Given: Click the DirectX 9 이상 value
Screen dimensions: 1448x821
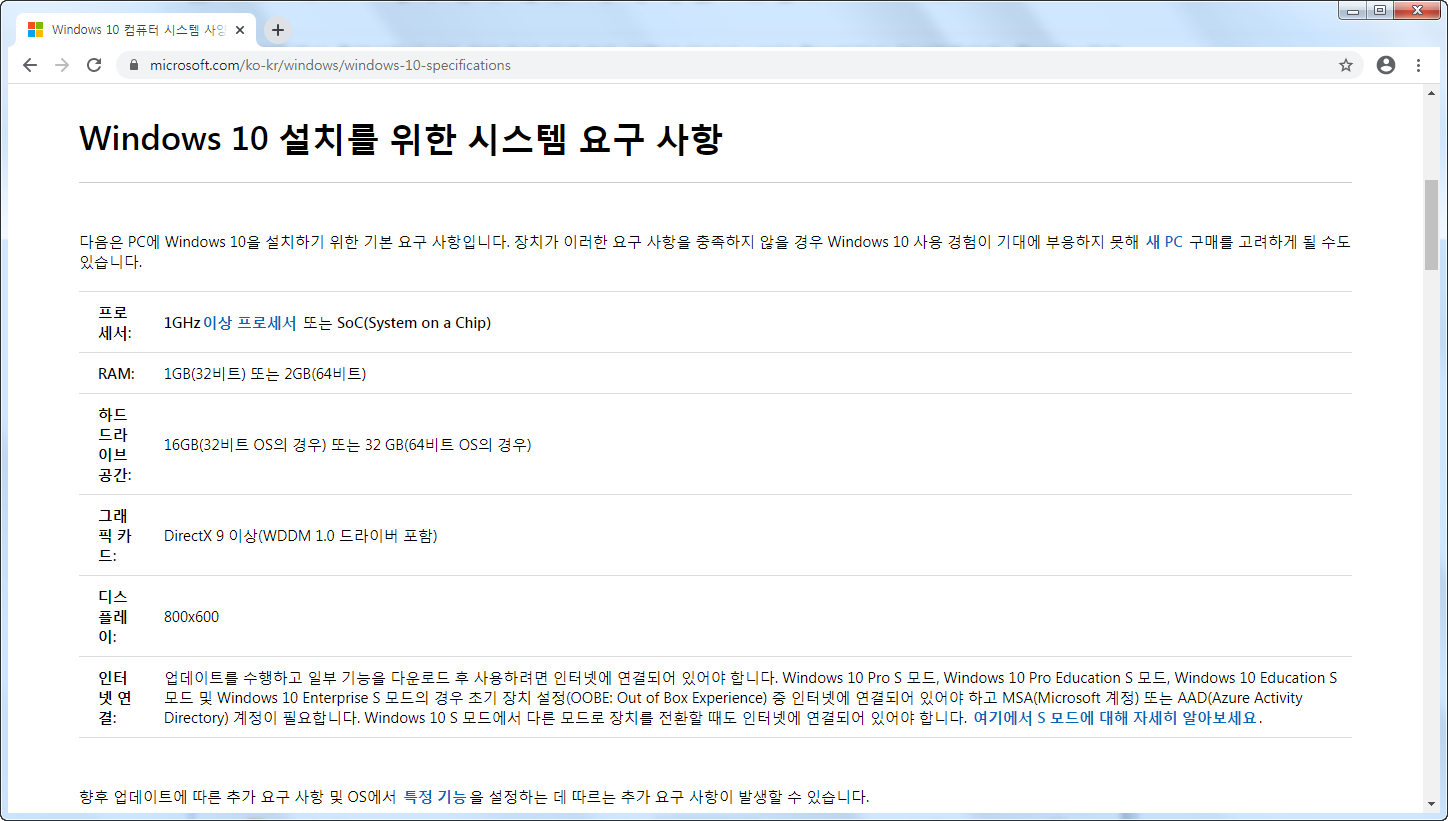Looking at the screenshot, I should tap(301, 536).
